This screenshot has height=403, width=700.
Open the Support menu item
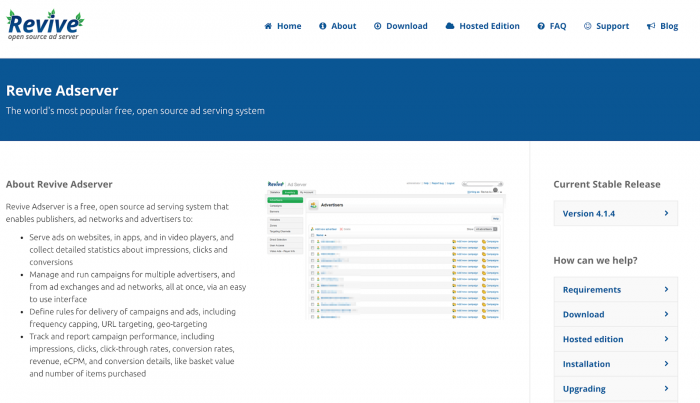[612, 26]
